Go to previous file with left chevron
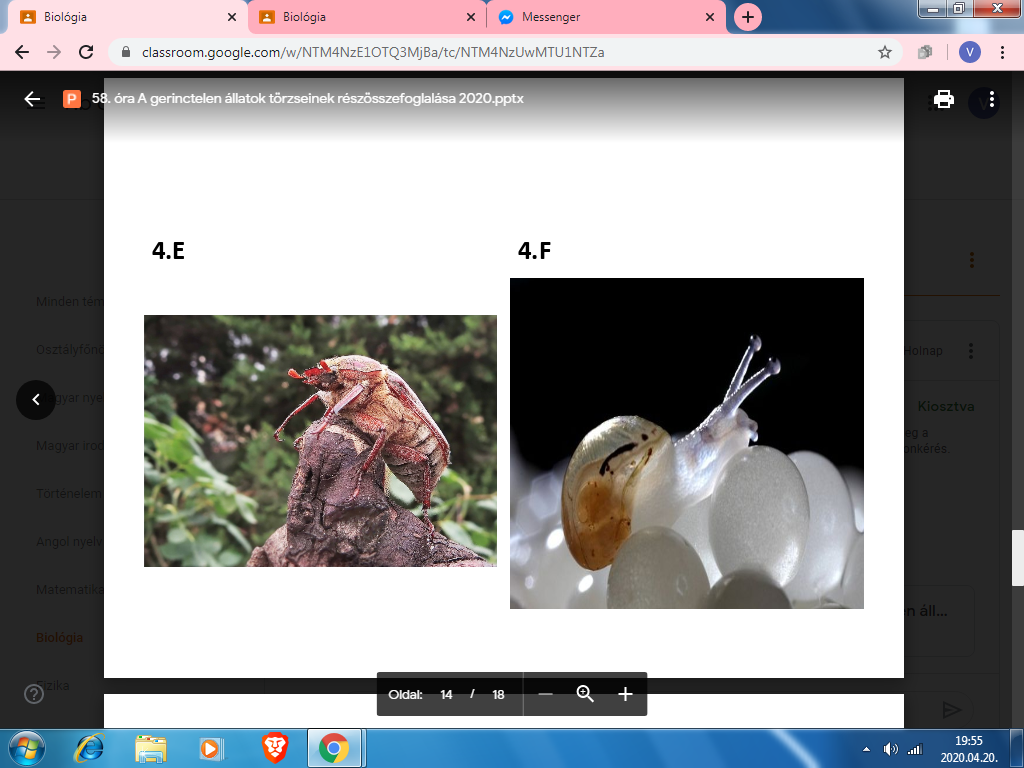Screen dimensions: 1024x768 (x=36, y=399)
